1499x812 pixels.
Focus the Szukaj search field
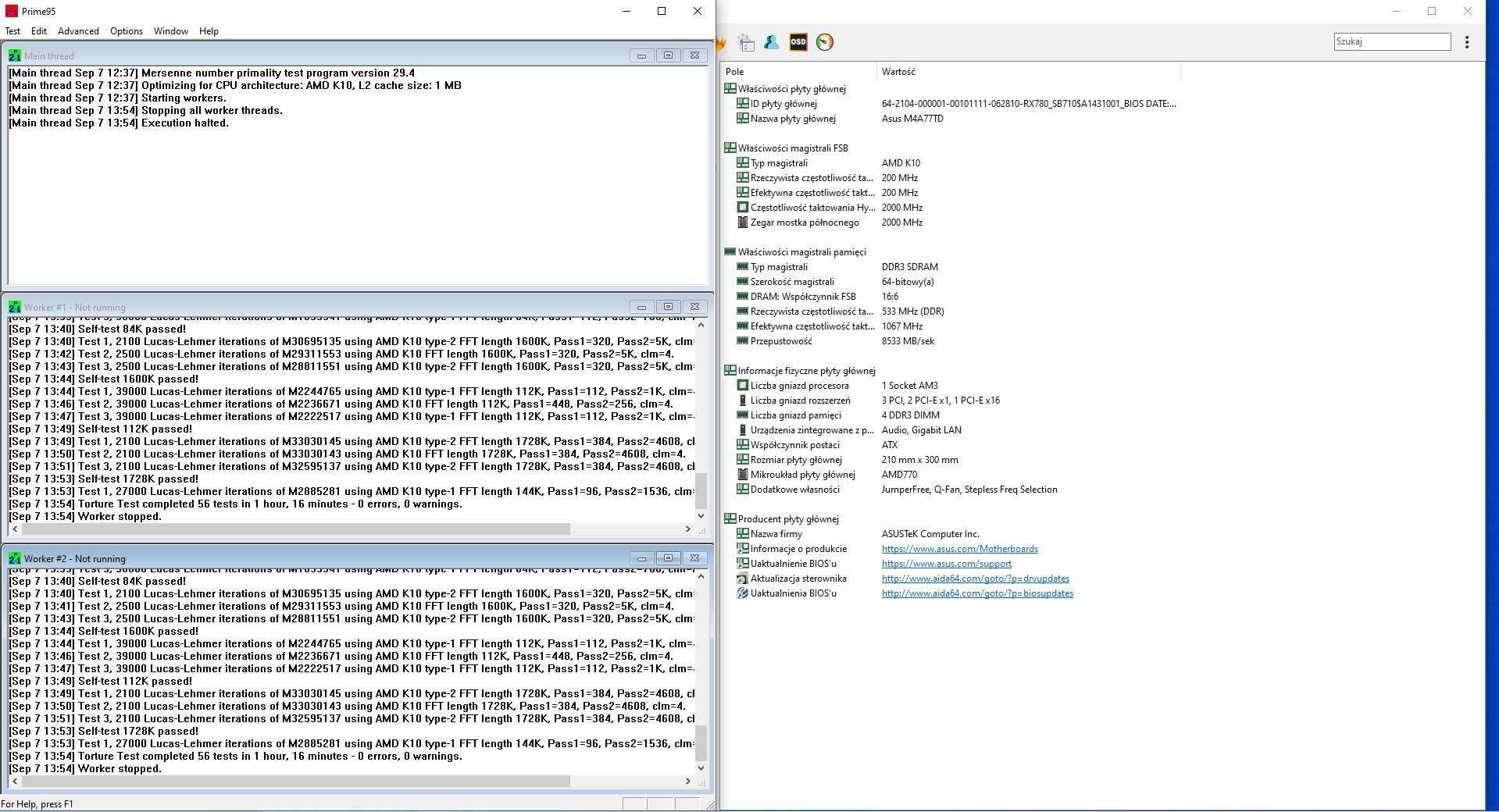coord(1392,41)
